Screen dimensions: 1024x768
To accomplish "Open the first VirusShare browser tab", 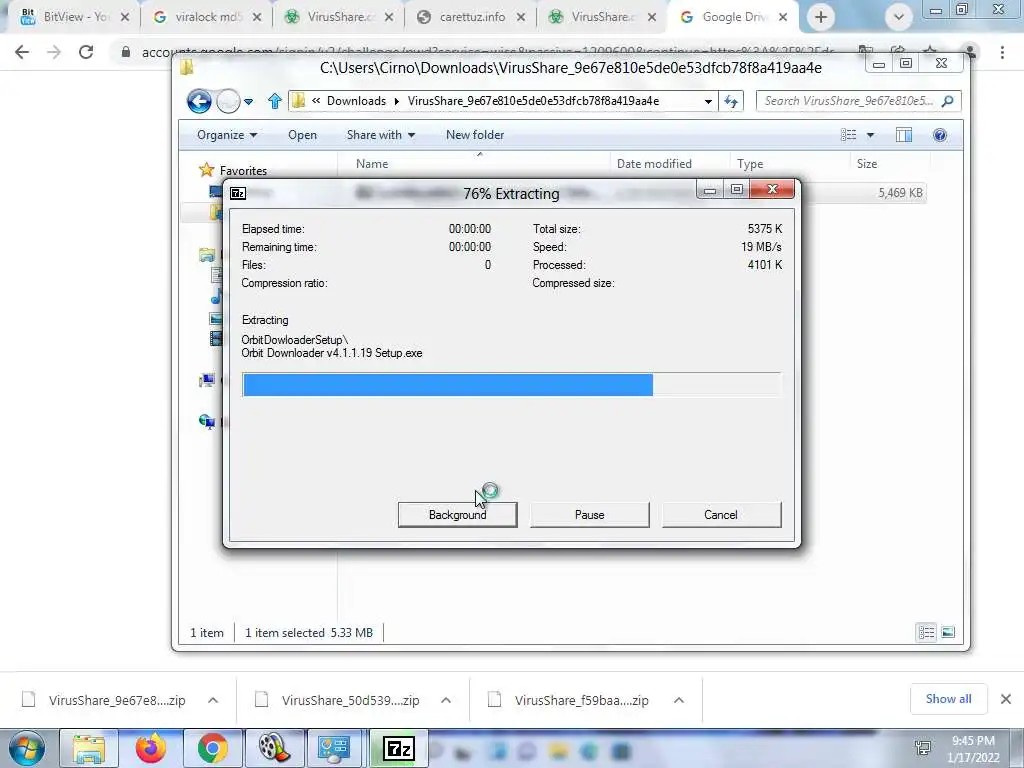I will (x=338, y=17).
